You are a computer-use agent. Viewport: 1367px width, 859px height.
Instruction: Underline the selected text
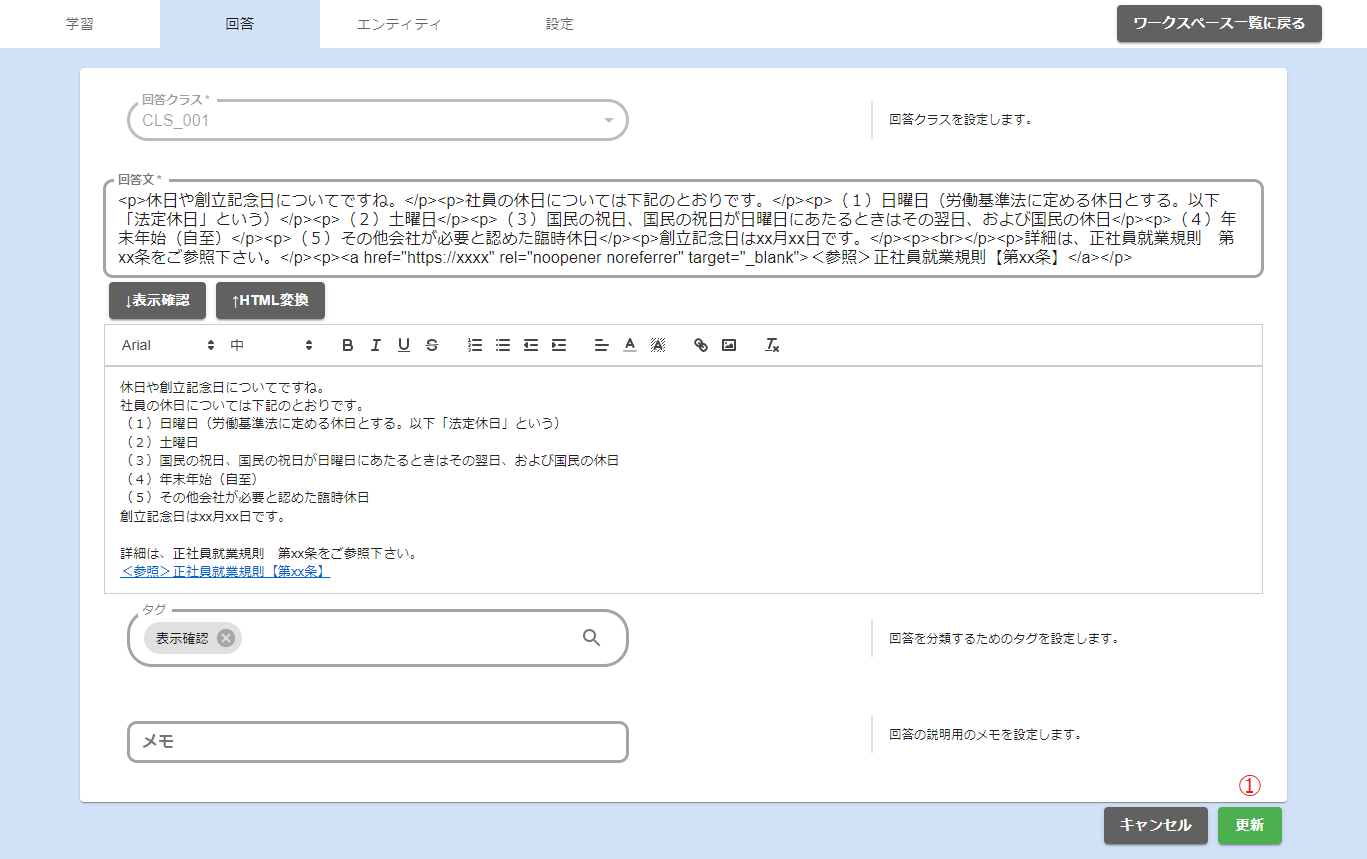[x=404, y=345]
